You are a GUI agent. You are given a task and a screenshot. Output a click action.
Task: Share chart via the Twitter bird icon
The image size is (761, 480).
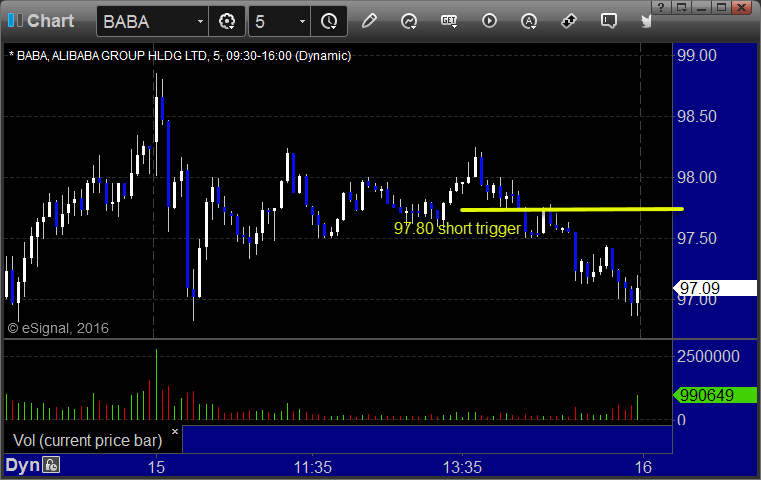(x=646, y=21)
